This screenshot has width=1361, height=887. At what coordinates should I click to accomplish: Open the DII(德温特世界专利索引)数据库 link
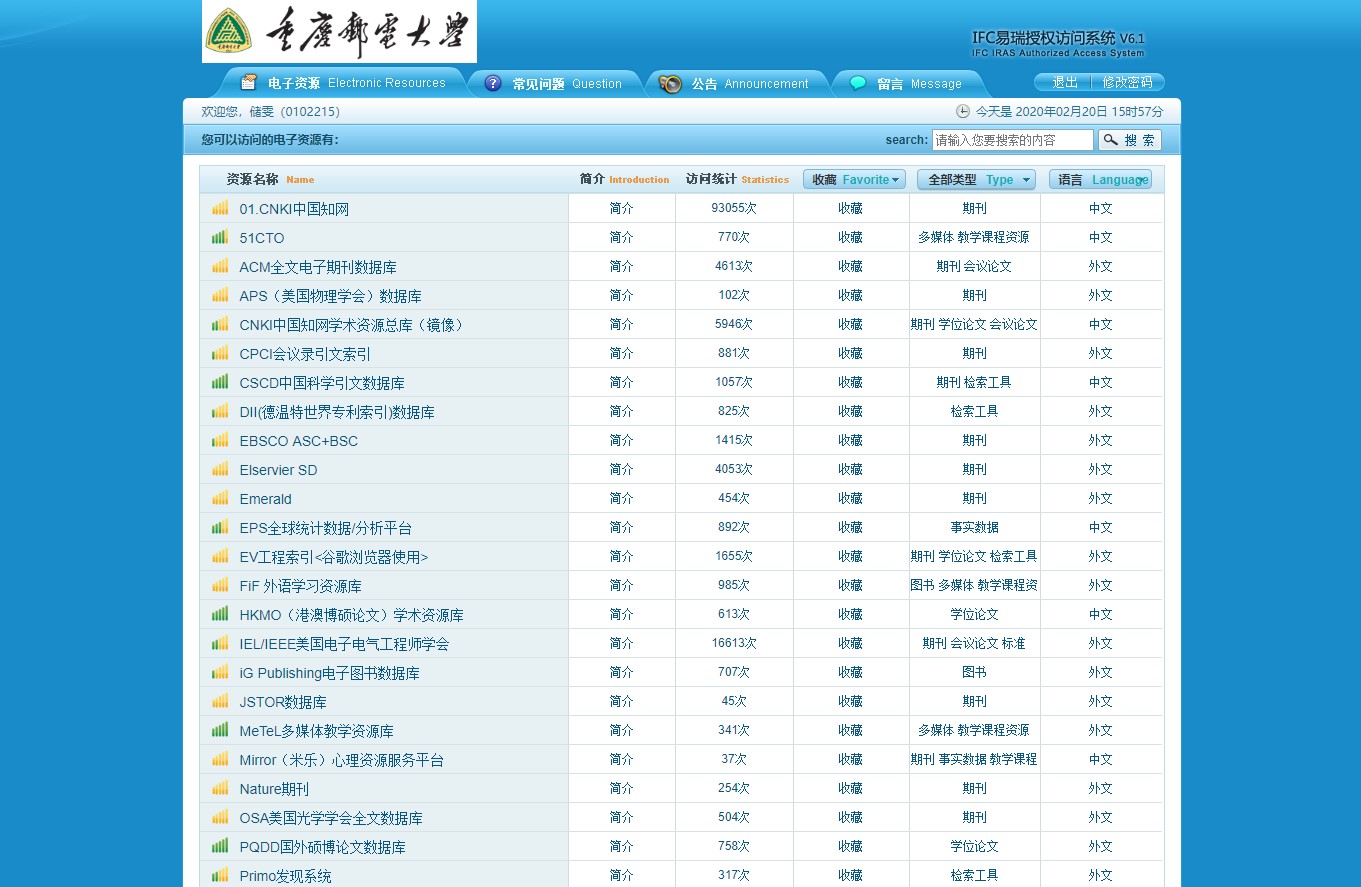pyautogui.click(x=337, y=412)
